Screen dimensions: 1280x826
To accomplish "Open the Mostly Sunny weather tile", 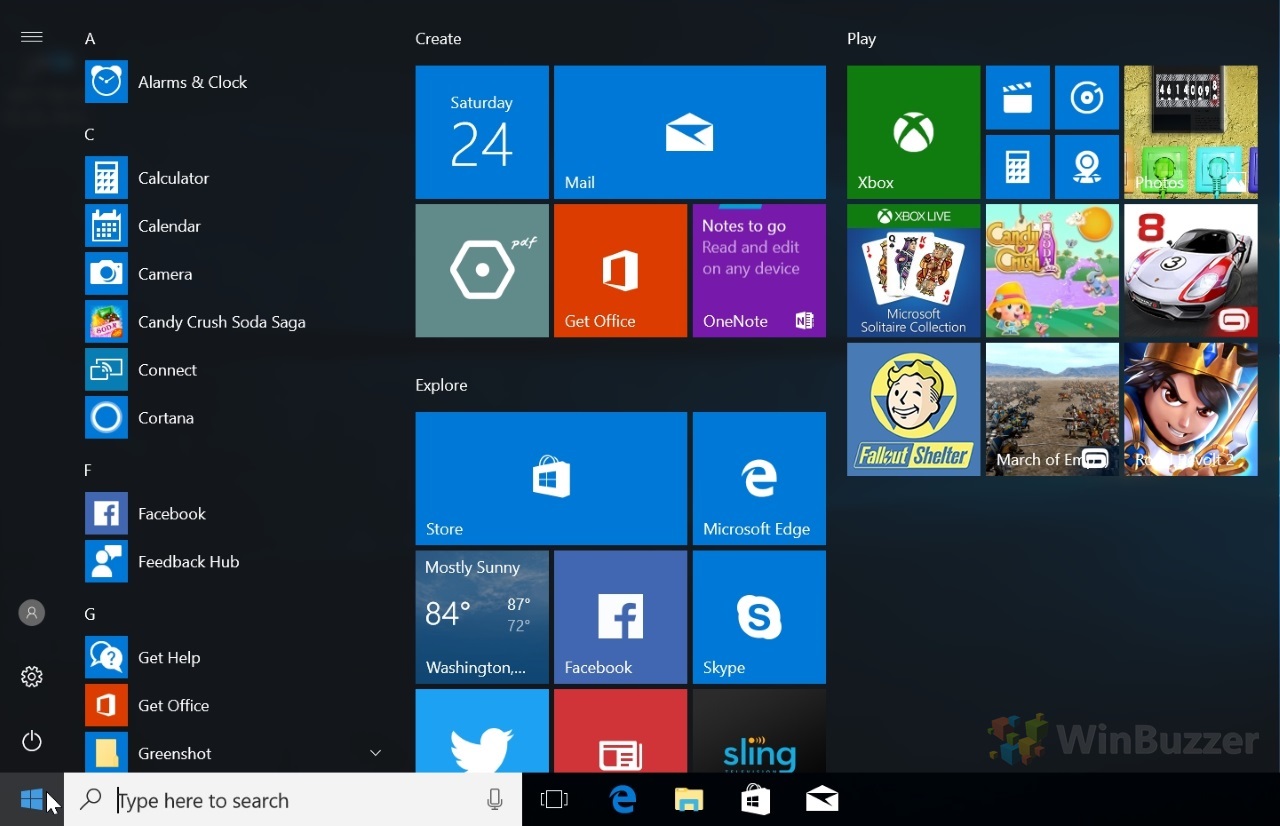I will (482, 617).
